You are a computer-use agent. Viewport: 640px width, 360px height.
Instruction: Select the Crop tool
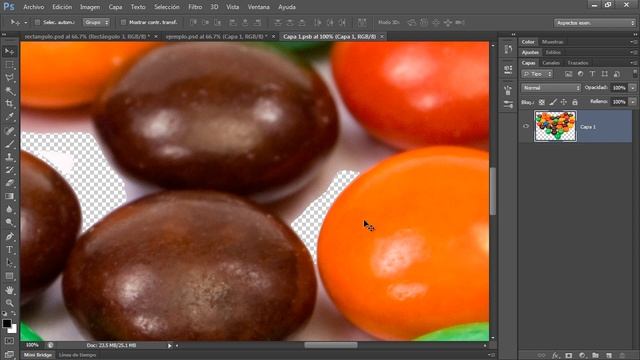[x=9, y=104]
